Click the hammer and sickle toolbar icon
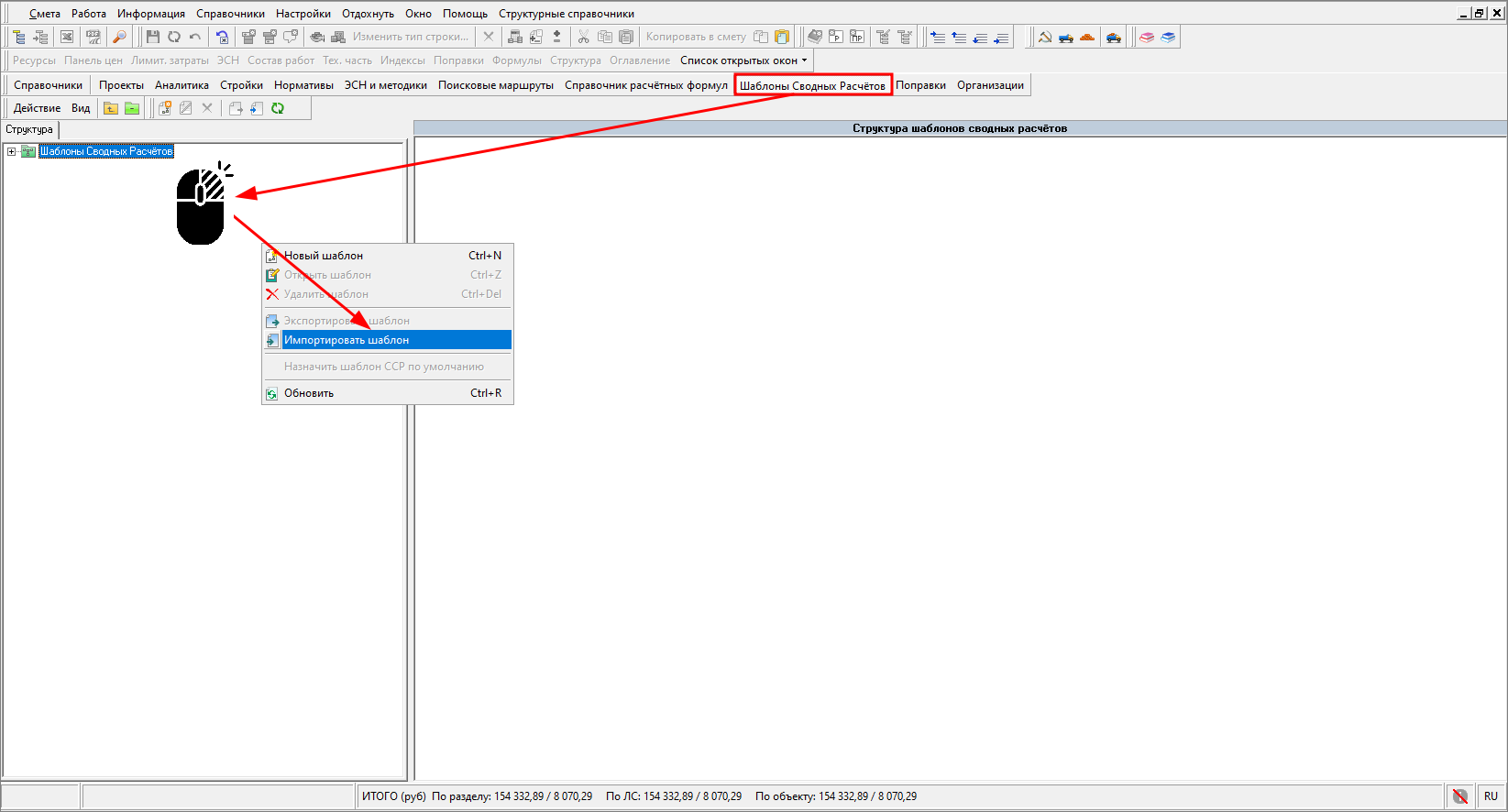Viewport: 1508px width, 812px height. (1044, 37)
